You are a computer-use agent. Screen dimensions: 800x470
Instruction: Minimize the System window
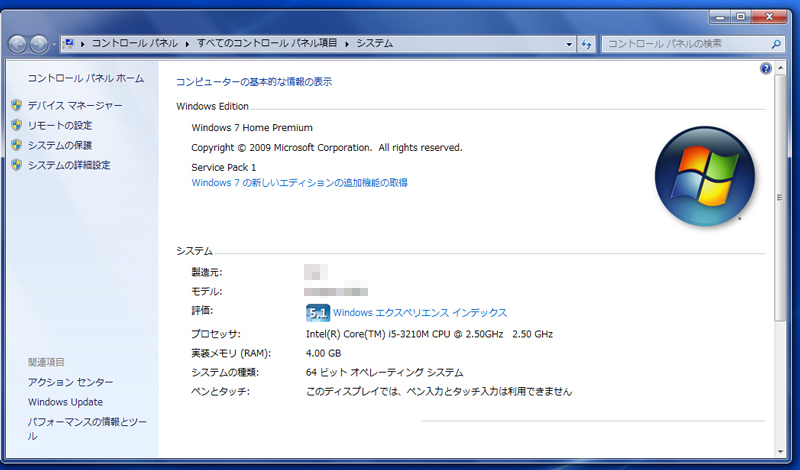tap(720, 17)
